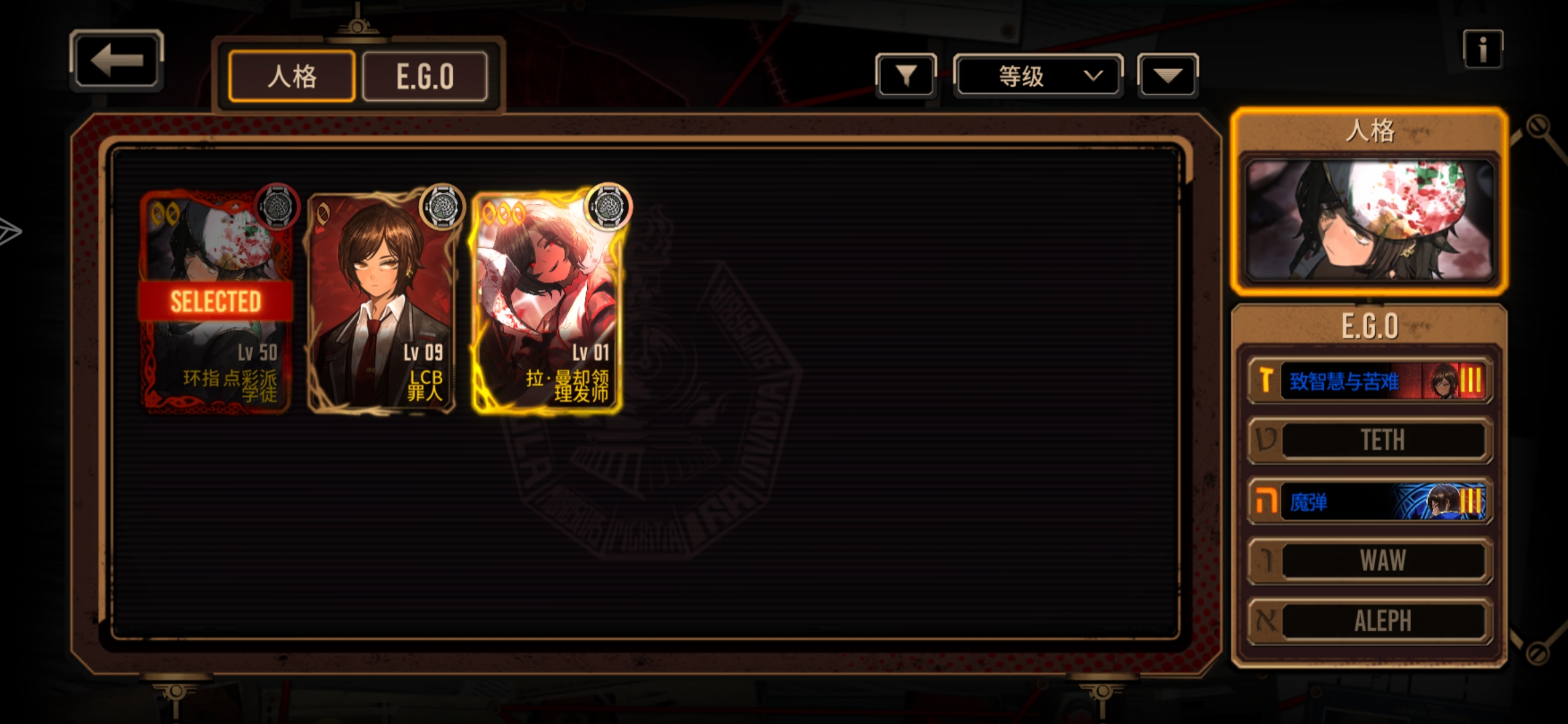Deselect the SELECTED Lv 50 identity card
This screenshot has height=724, width=1568.
pos(216,303)
